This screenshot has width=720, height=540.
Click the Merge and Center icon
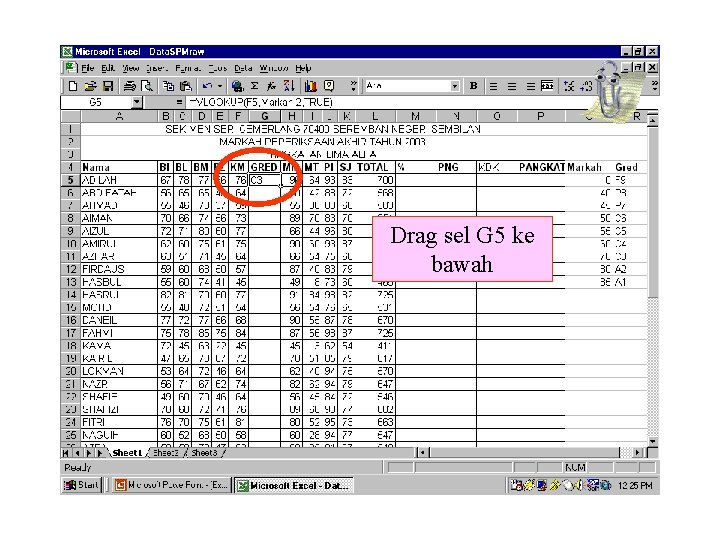click(x=547, y=86)
